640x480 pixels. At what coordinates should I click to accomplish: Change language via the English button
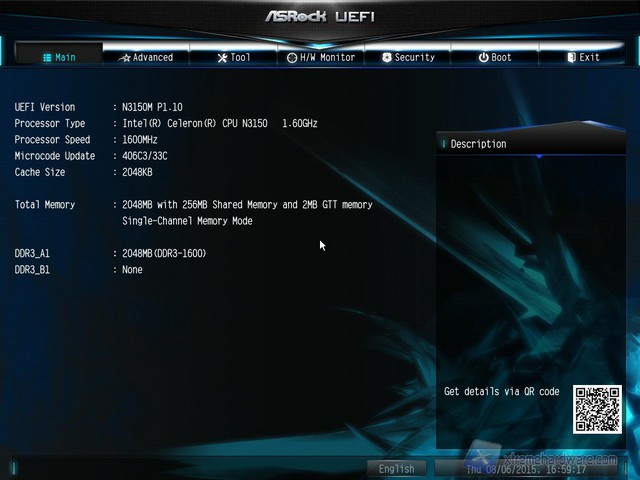click(x=397, y=468)
